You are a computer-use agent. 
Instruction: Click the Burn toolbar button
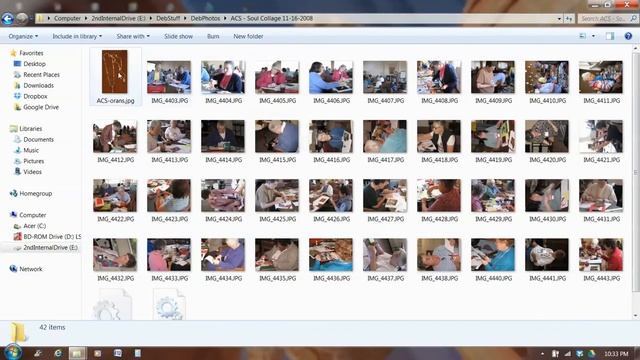(x=213, y=36)
